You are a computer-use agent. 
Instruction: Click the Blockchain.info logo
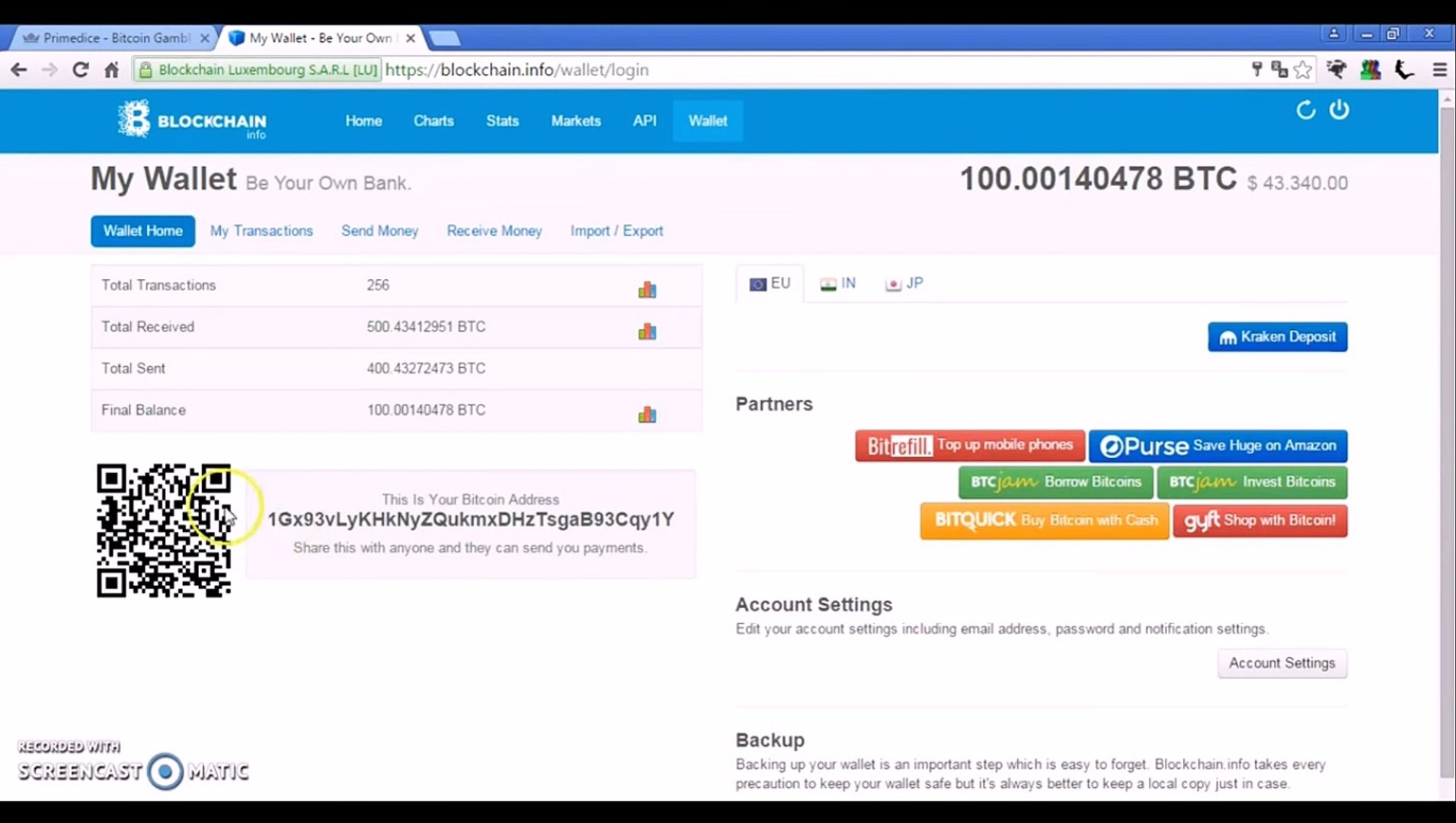192,120
